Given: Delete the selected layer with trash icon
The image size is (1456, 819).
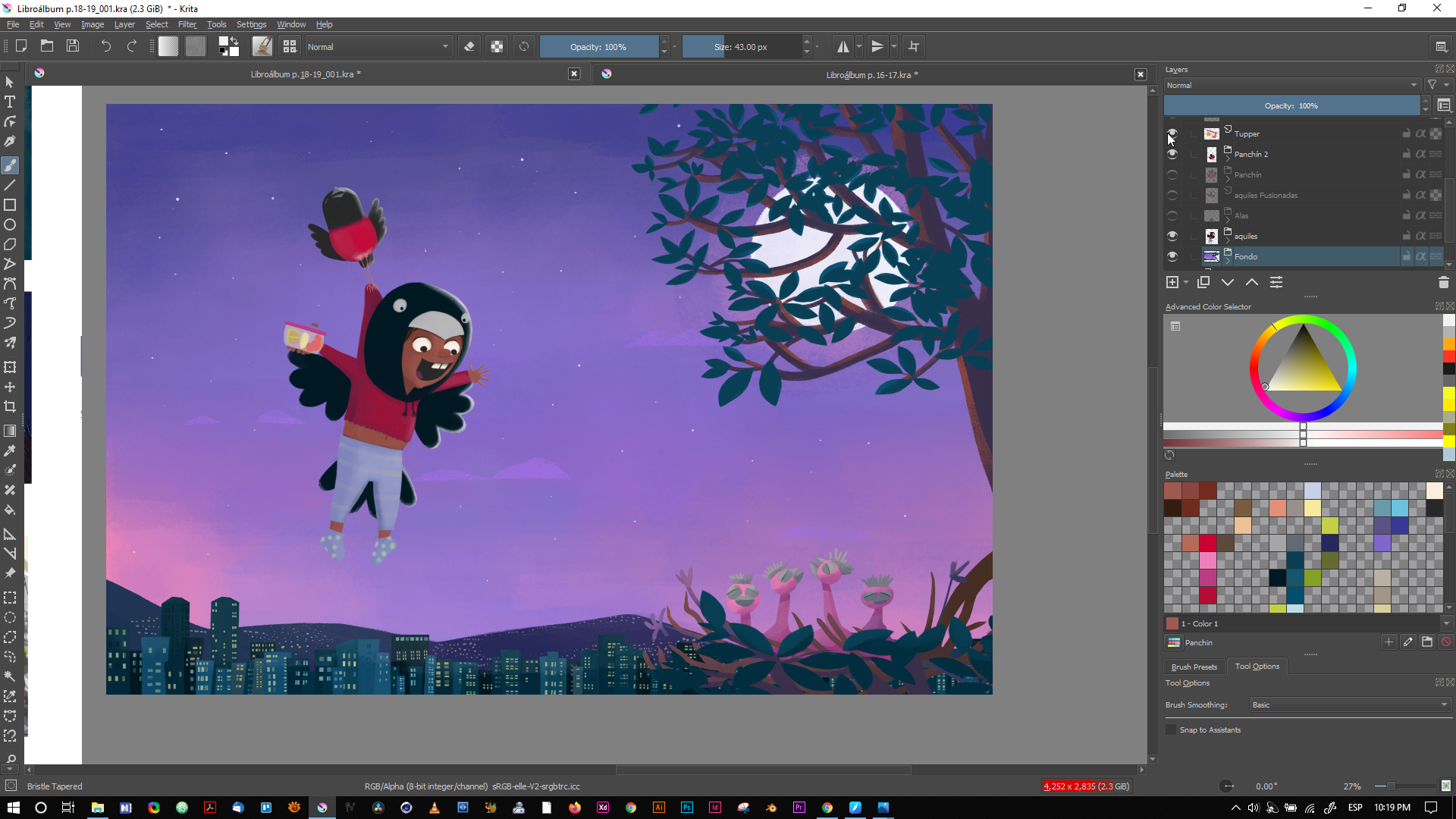Looking at the screenshot, I should (x=1443, y=282).
